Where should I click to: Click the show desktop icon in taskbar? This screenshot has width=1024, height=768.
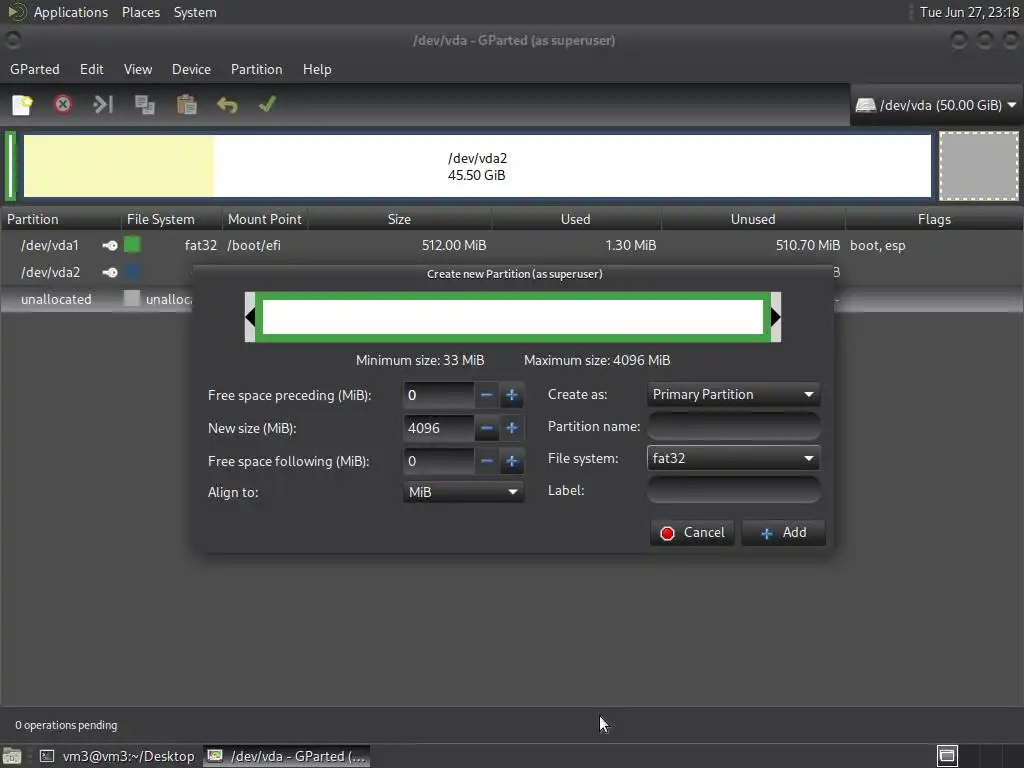coord(12,756)
